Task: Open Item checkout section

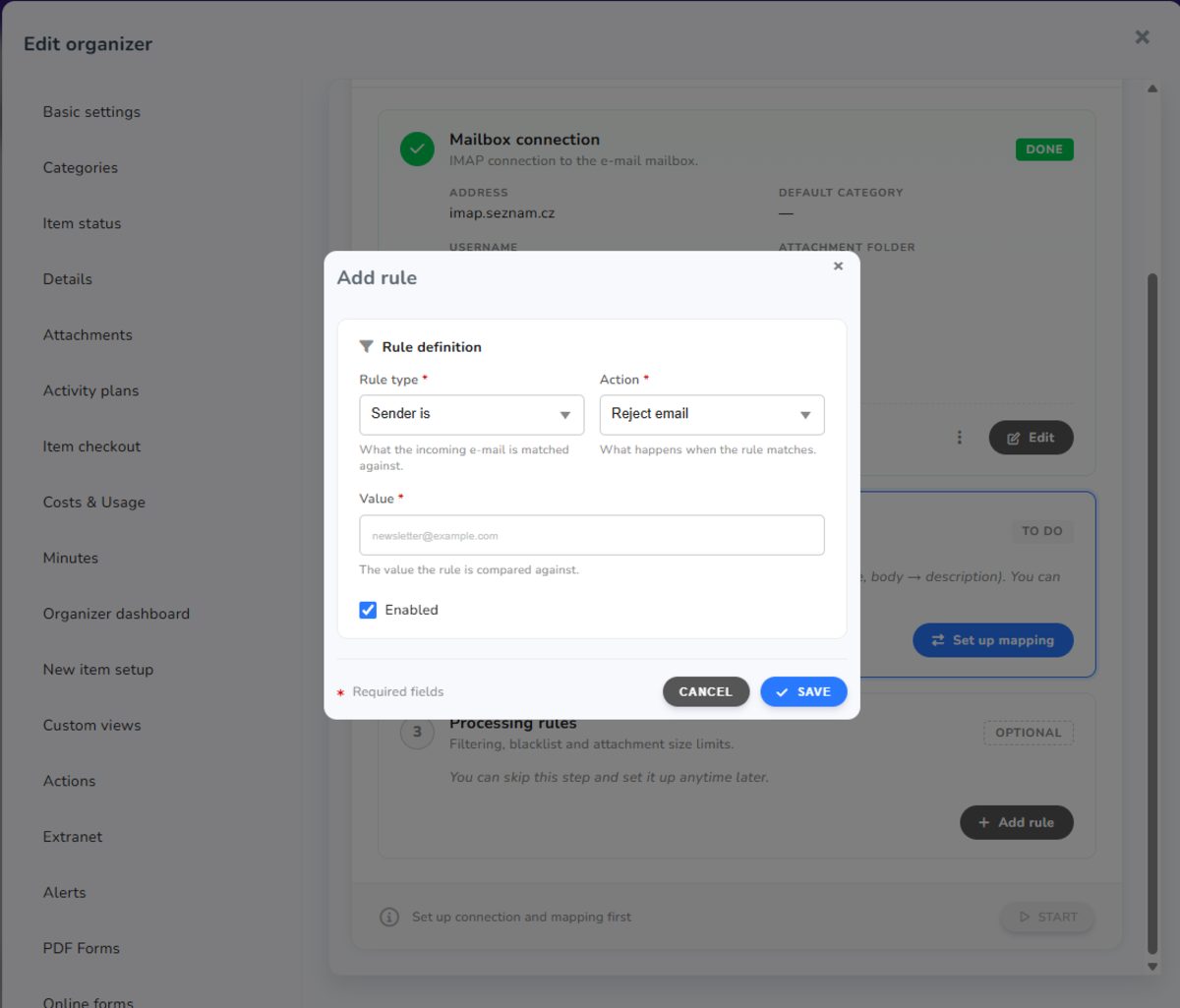Action: pos(92,446)
